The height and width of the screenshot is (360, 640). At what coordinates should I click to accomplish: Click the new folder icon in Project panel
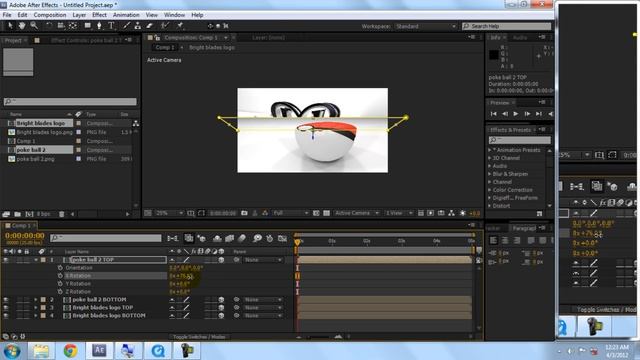pos(18,214)
